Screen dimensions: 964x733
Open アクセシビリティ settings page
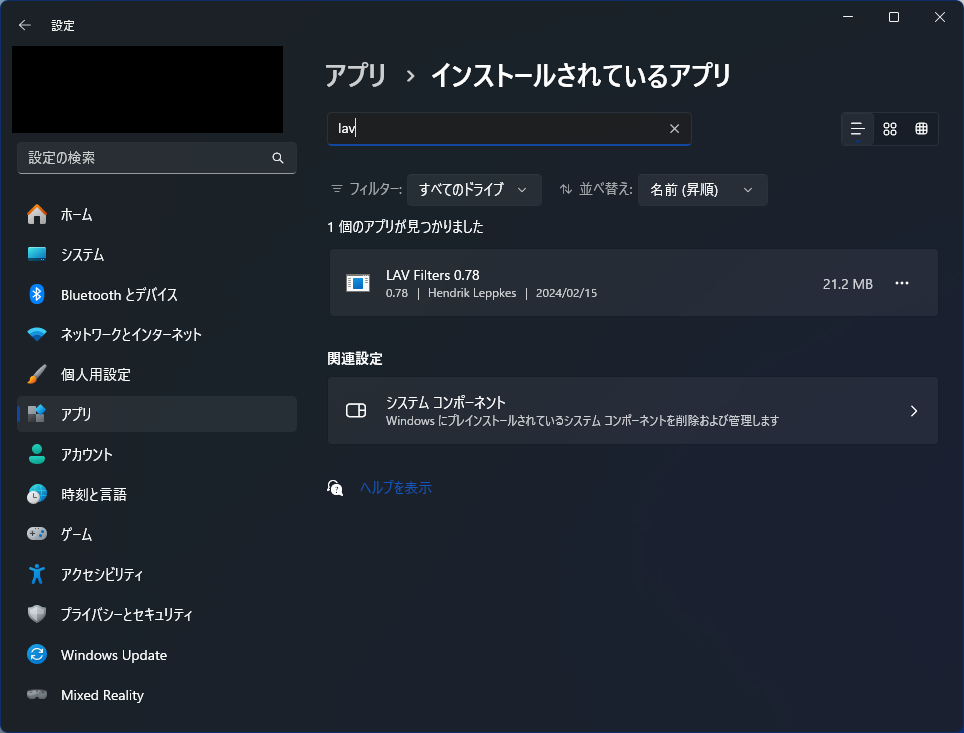(157, 574)
